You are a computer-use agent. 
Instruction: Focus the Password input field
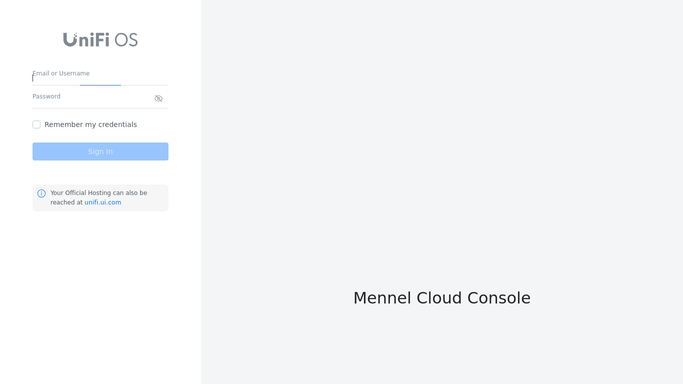[x=92, y=100]
